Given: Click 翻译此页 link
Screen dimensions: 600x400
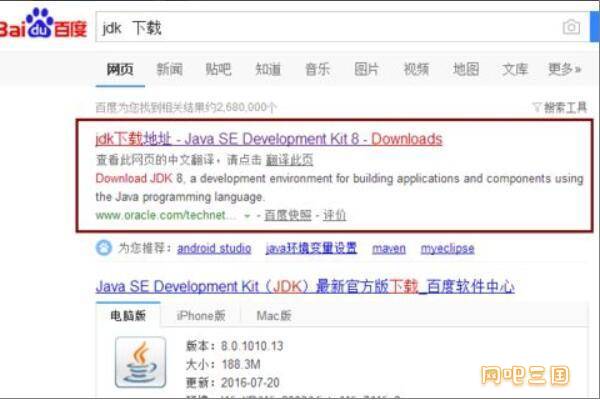Looking at the screenshot, I should click(x=289, y=160).
